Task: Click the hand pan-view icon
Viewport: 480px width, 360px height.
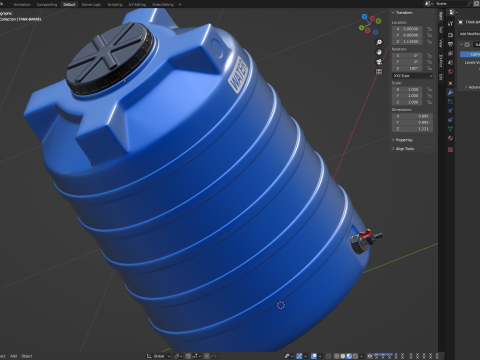Action: coord(379,52)
